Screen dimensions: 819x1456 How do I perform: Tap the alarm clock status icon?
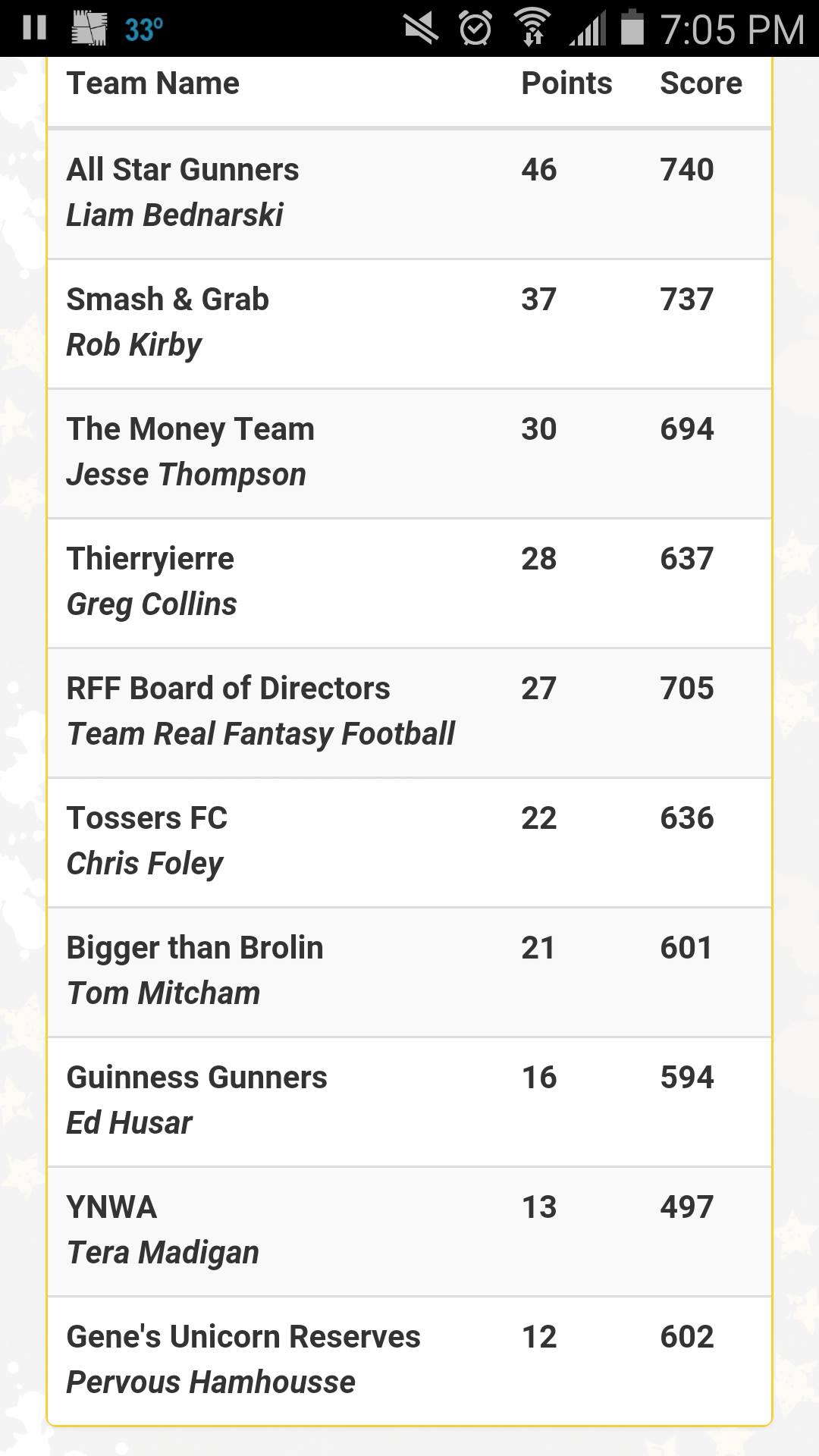(475, 29)
